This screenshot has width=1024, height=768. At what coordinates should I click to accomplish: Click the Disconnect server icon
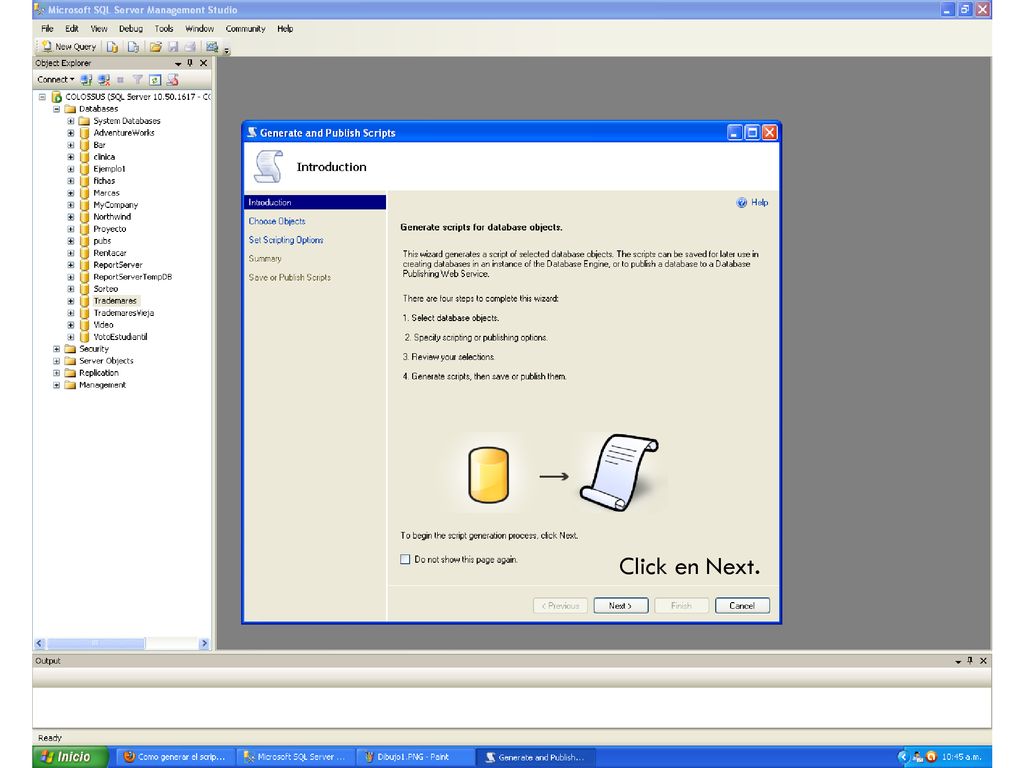click(x=103, y=80)
